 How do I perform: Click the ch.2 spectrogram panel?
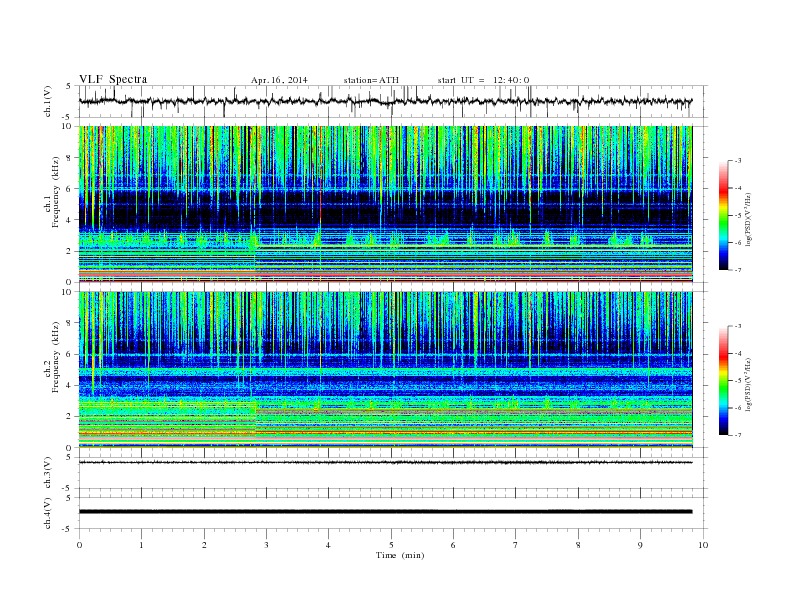coord(385,370)
